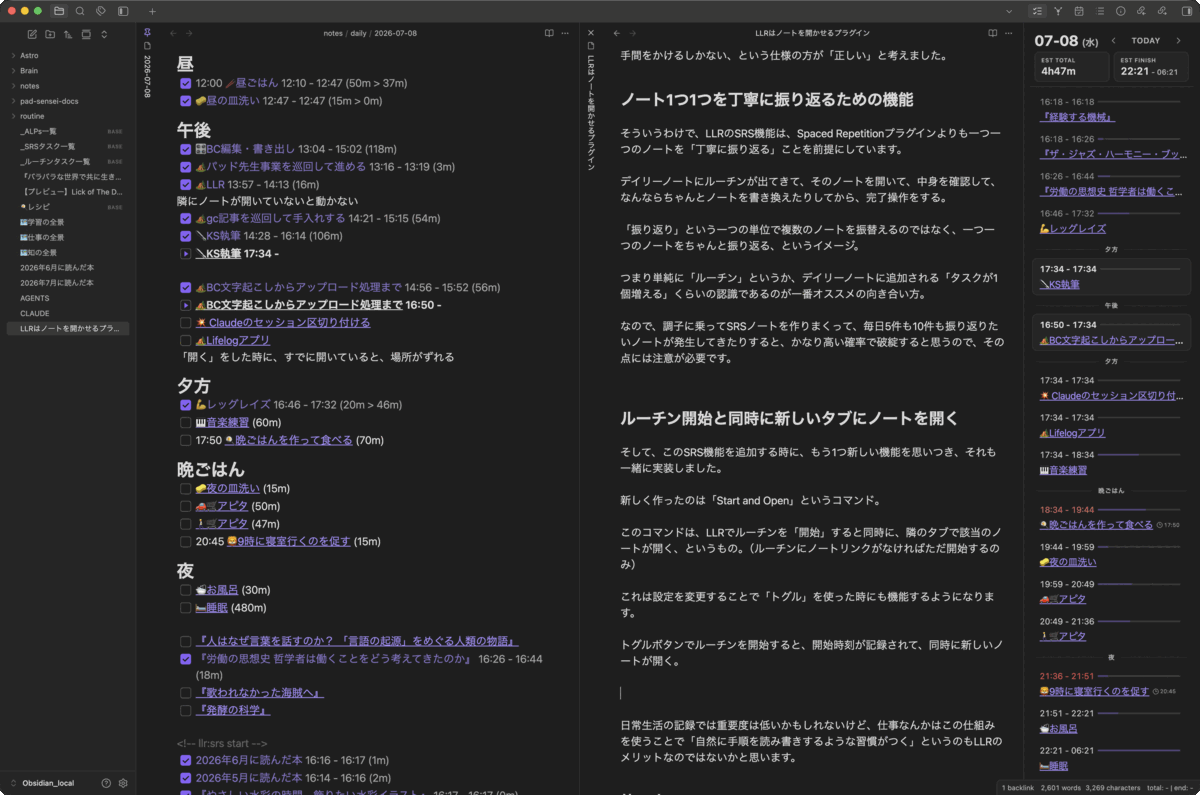Open the search sidebar tab
The height and width of the screenshot is (795, 1200).
point(80,11)
